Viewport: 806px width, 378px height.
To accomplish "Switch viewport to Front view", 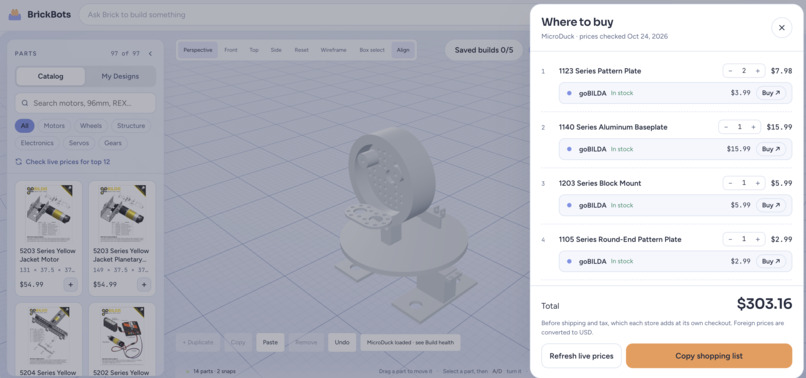I will (231, 50).
